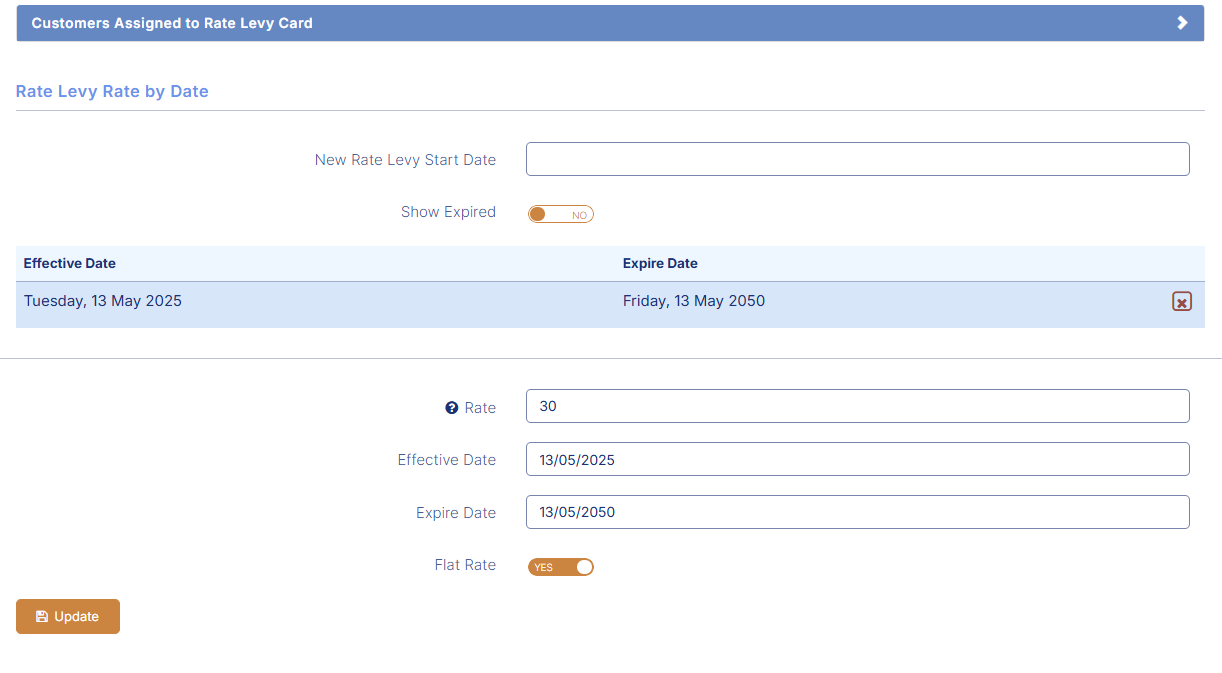Click the Rate Levy Rate by Date heading
The height and width of the screenshot is (673, 1222).
112,91
